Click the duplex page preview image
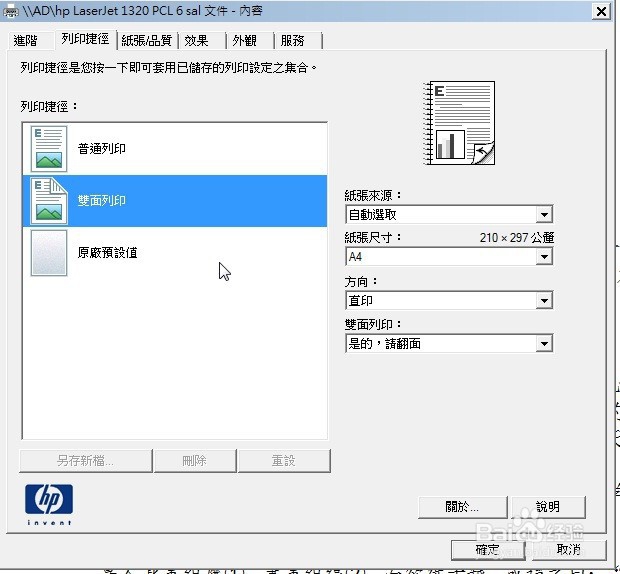 [459, 123]
